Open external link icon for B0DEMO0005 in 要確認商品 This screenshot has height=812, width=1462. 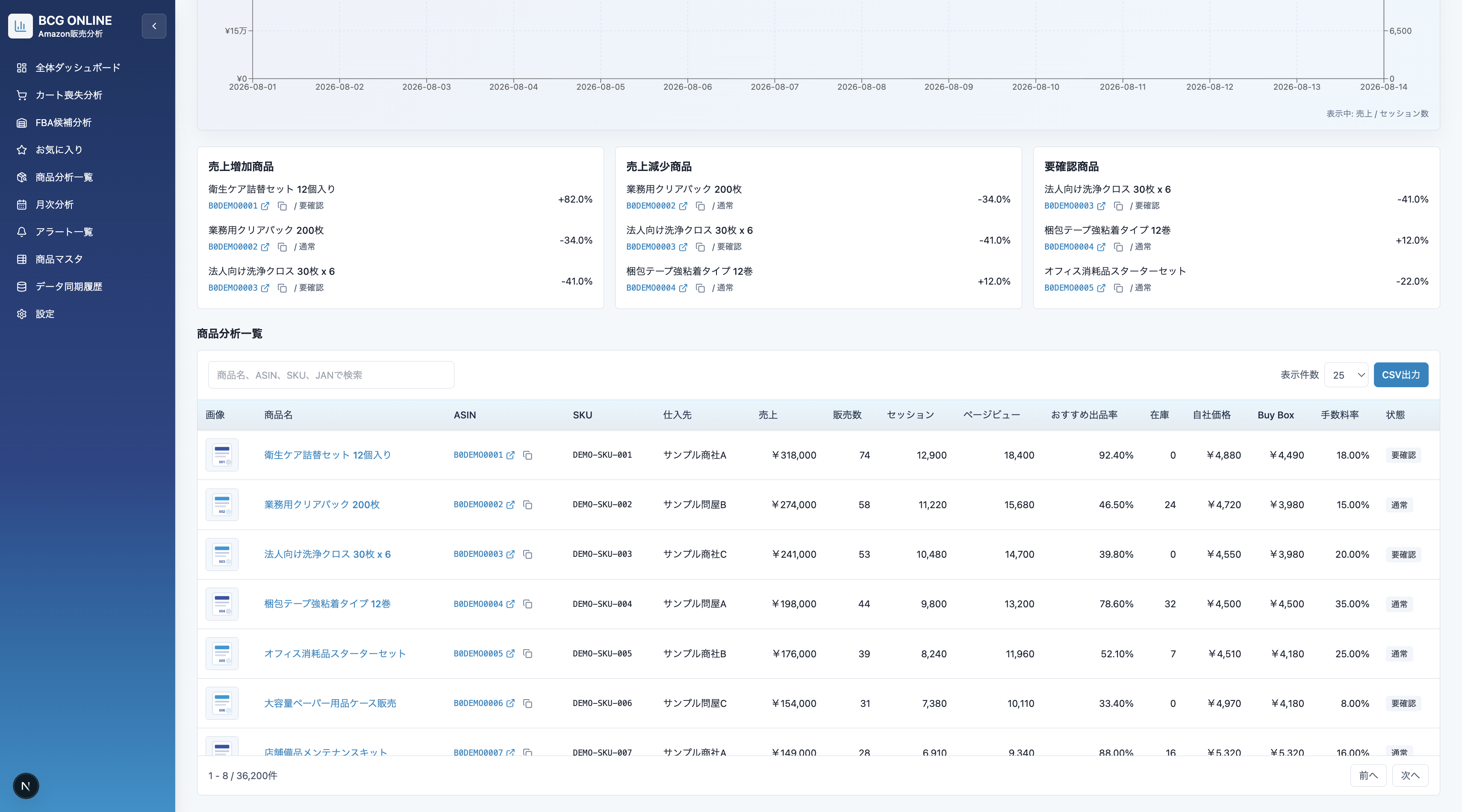tap(1101, 288)
